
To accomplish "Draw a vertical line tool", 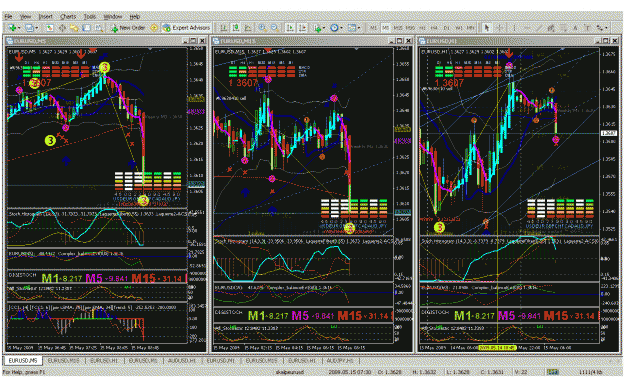I will point(514,28).
